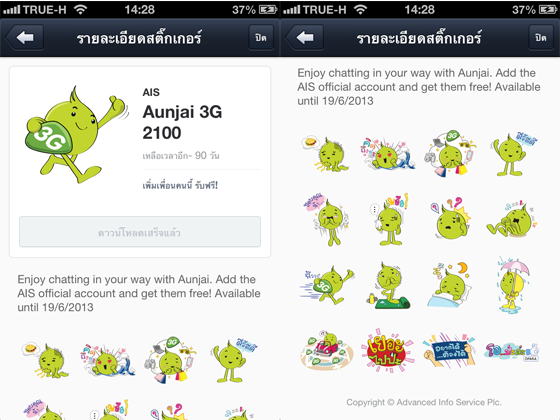Tap the large Aunjai 3G mascot image

coord(75,135)
